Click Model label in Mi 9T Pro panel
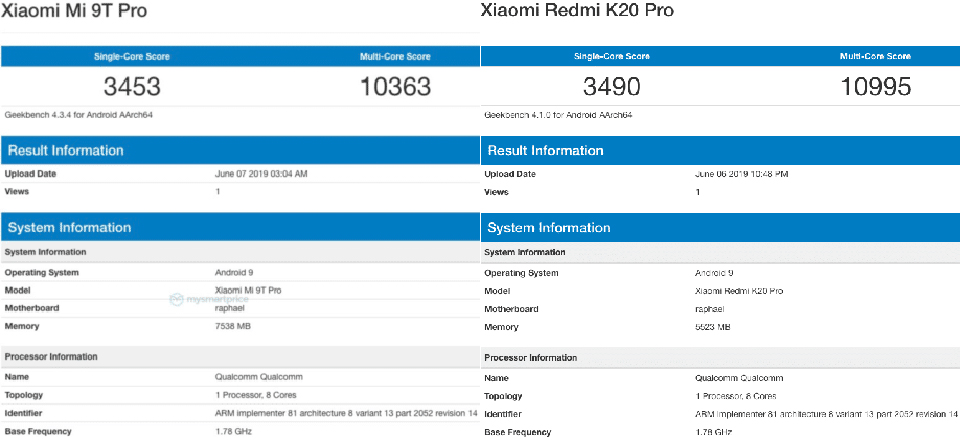Screen dimensions: 960x440 18,291
